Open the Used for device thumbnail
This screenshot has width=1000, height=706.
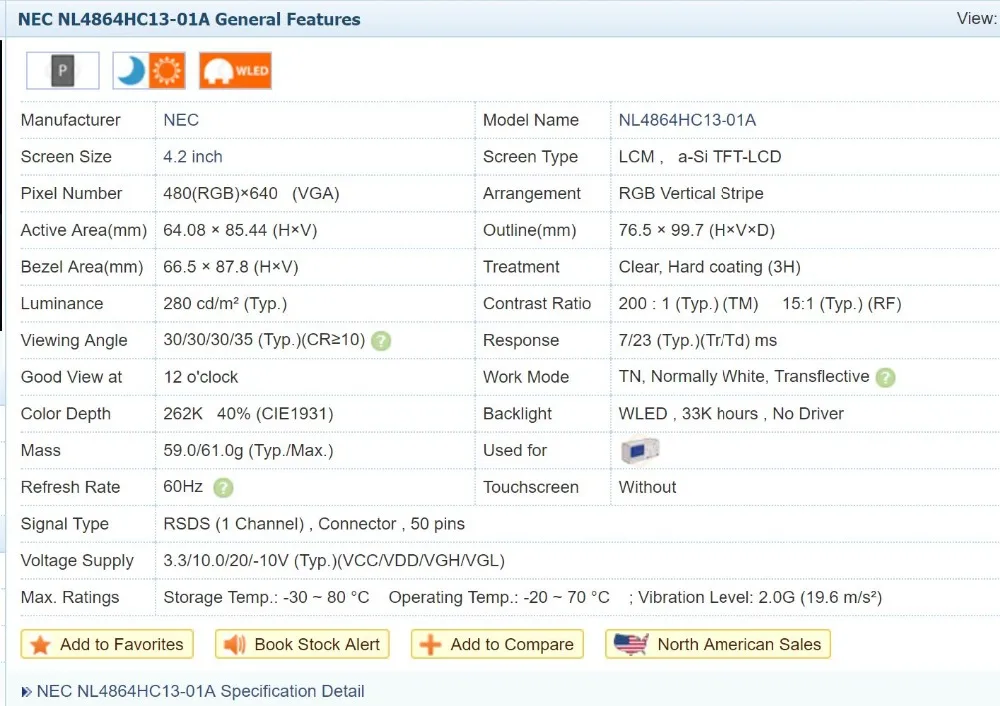click(x=639, y=451)
